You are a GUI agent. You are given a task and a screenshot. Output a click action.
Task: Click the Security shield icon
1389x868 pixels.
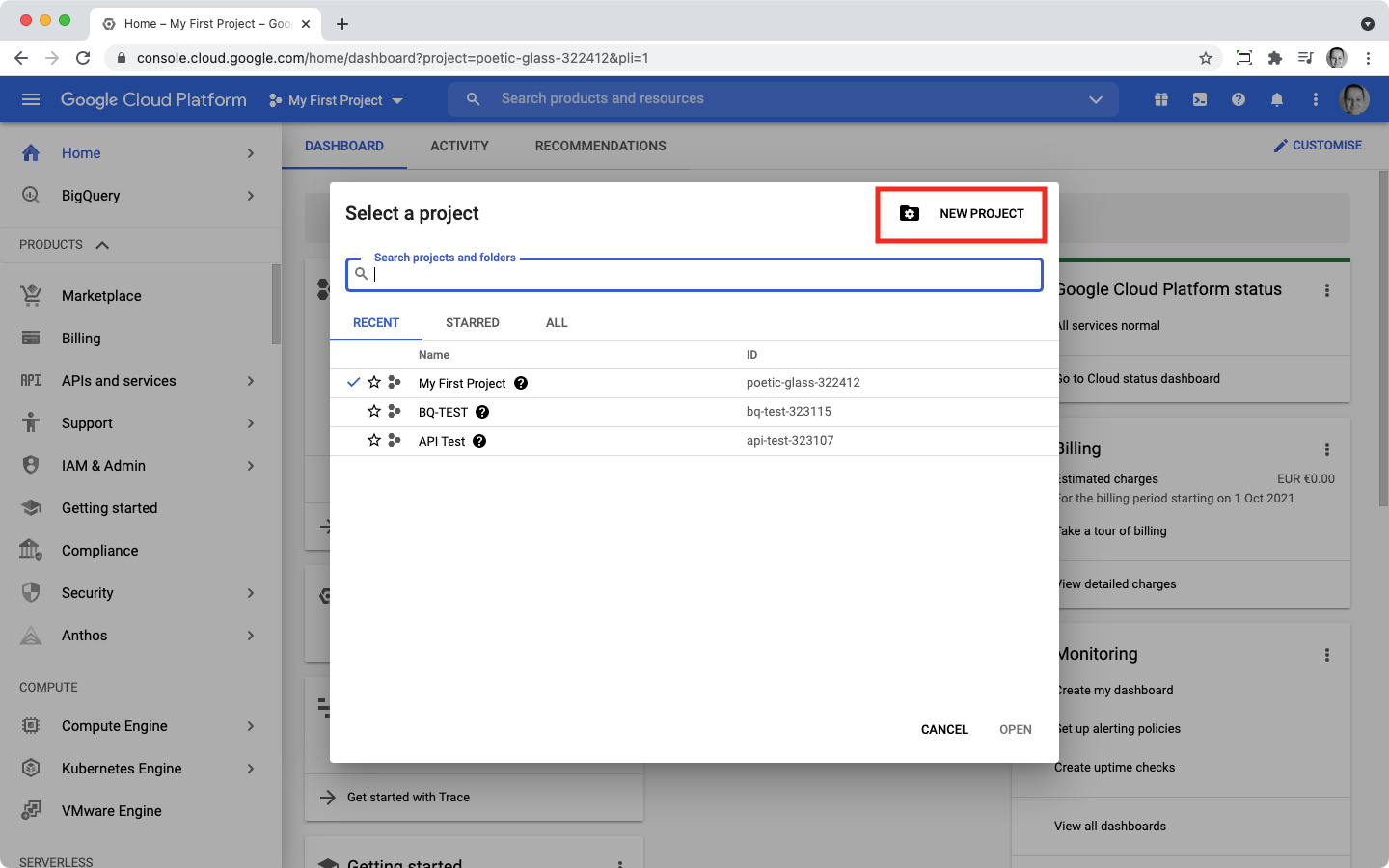pyautogui.click(x=31, y=592)
